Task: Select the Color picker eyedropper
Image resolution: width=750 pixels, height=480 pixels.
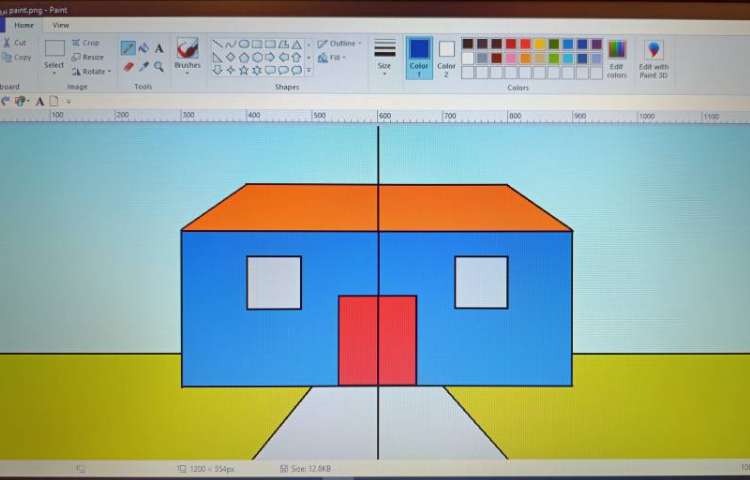Action: 144,67
